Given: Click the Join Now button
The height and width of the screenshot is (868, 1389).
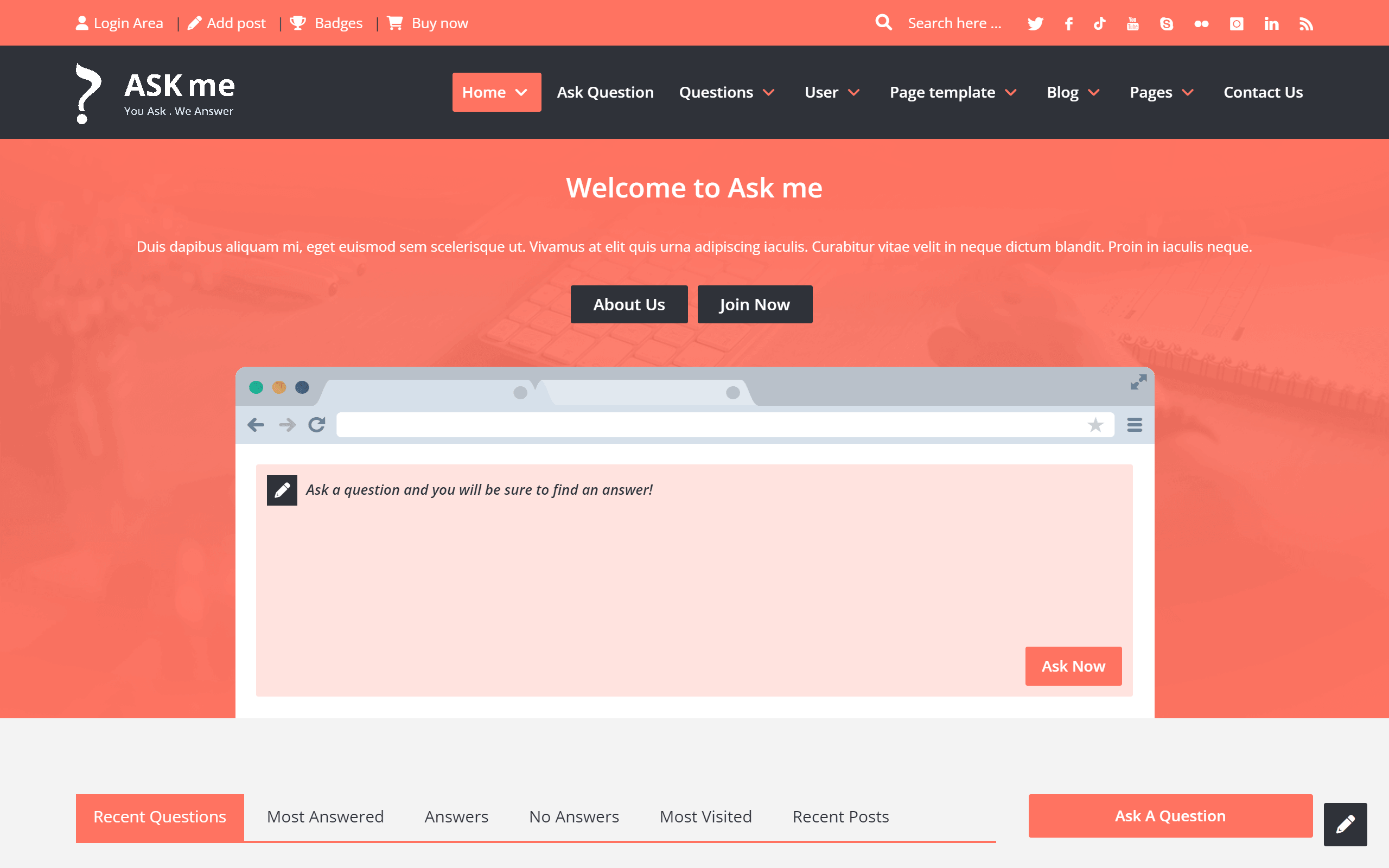Looking at the screenshot, I should [x=754, y=304].
